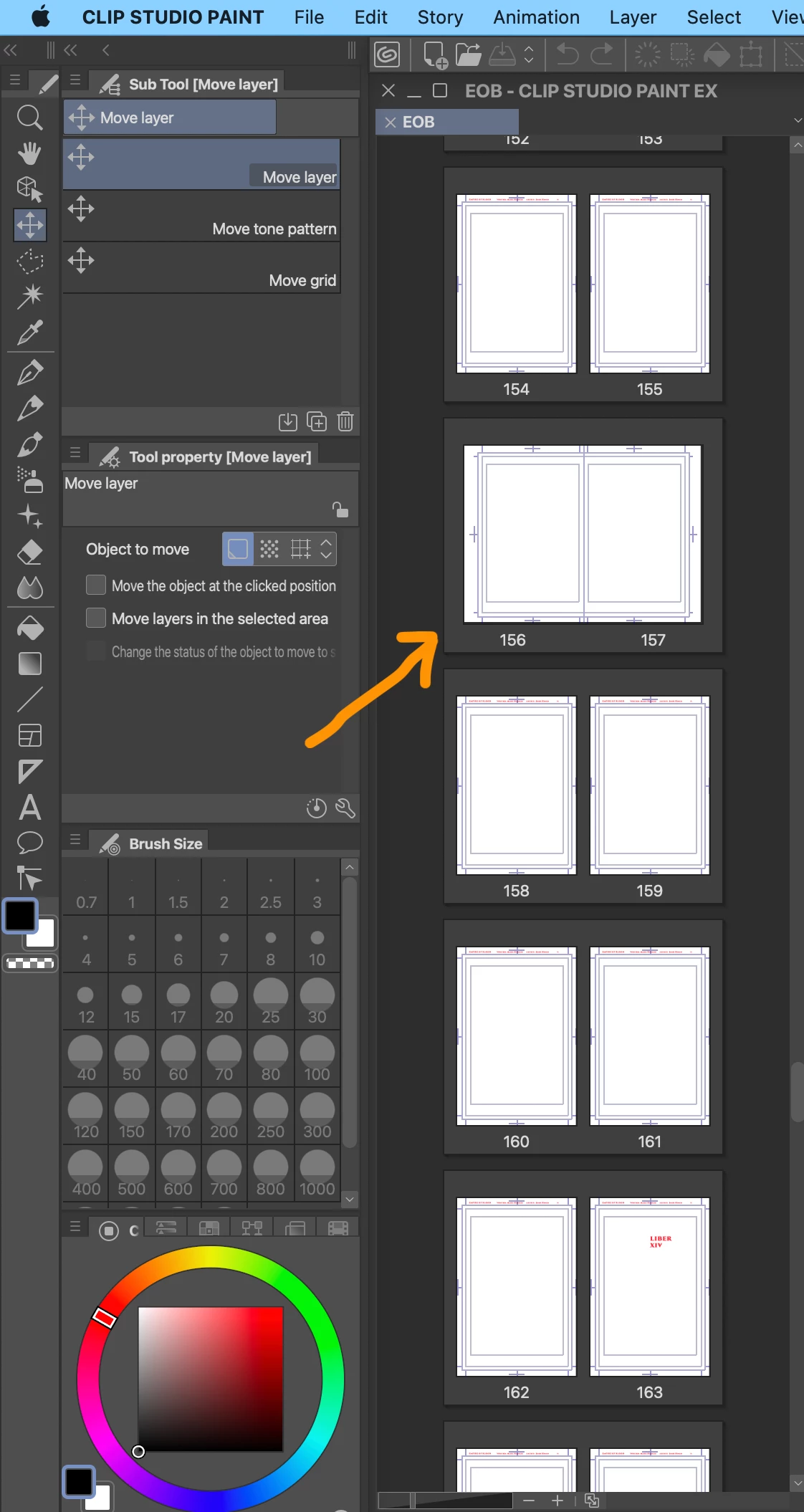Screen dimensions: 804x1512
Task: Choose Tone pattern as object to move
Action: coord(269,549)
